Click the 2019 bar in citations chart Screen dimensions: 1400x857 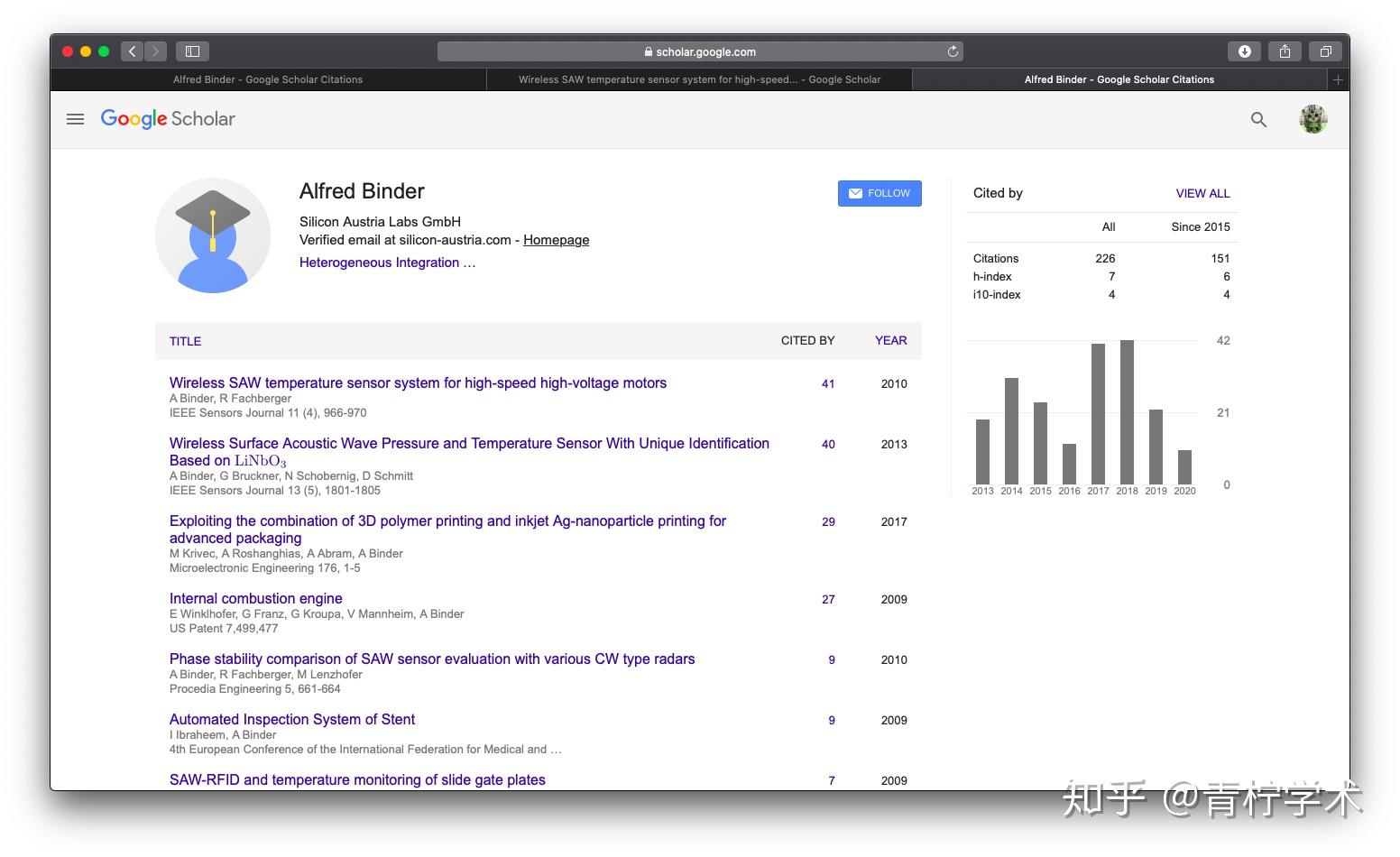point(1156,447)
